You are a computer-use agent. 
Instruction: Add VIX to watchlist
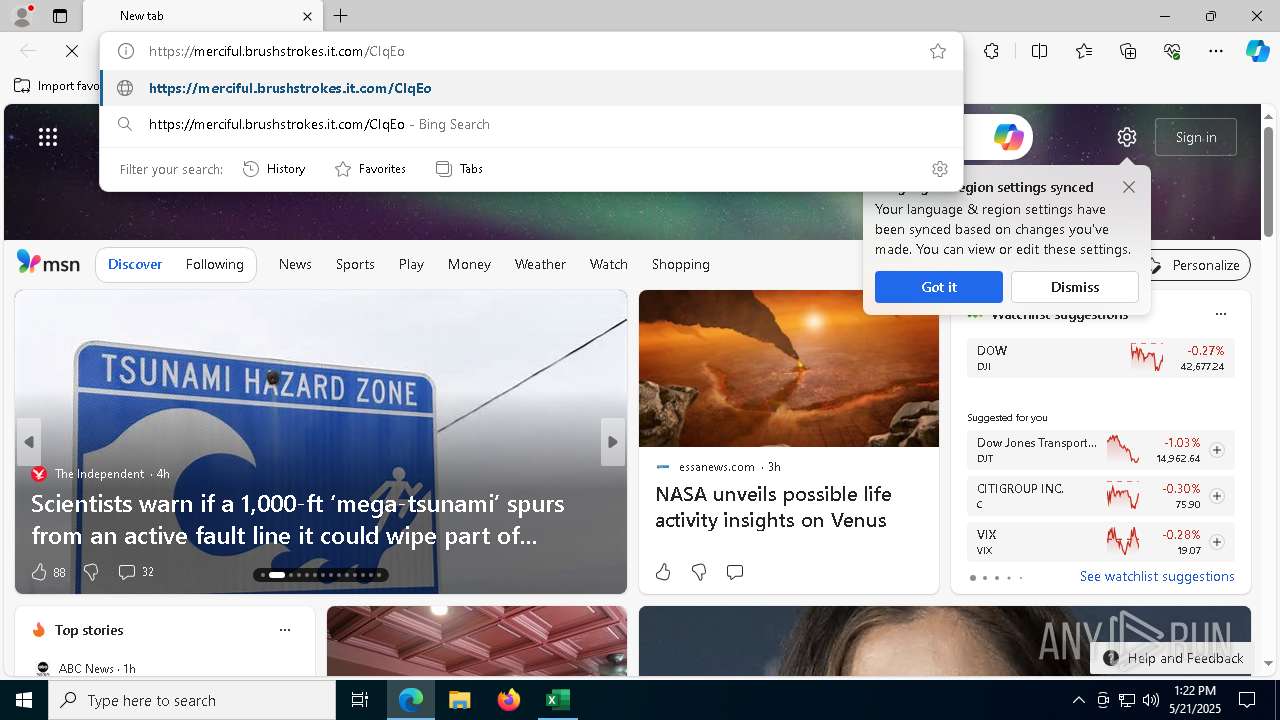pyautogui.click(x=1217, y=542)
